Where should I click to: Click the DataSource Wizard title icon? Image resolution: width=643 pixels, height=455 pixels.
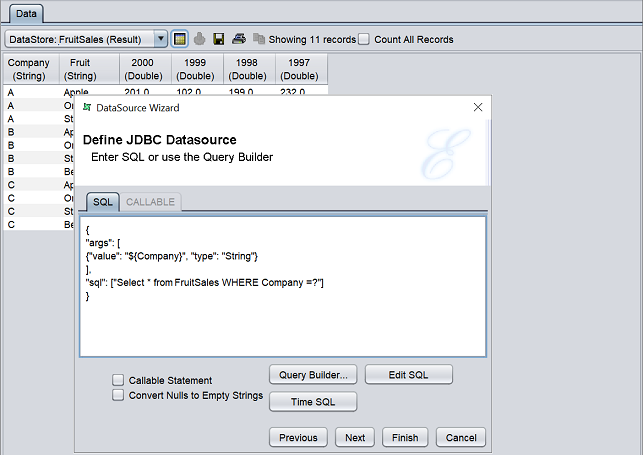tap(87, 106)
